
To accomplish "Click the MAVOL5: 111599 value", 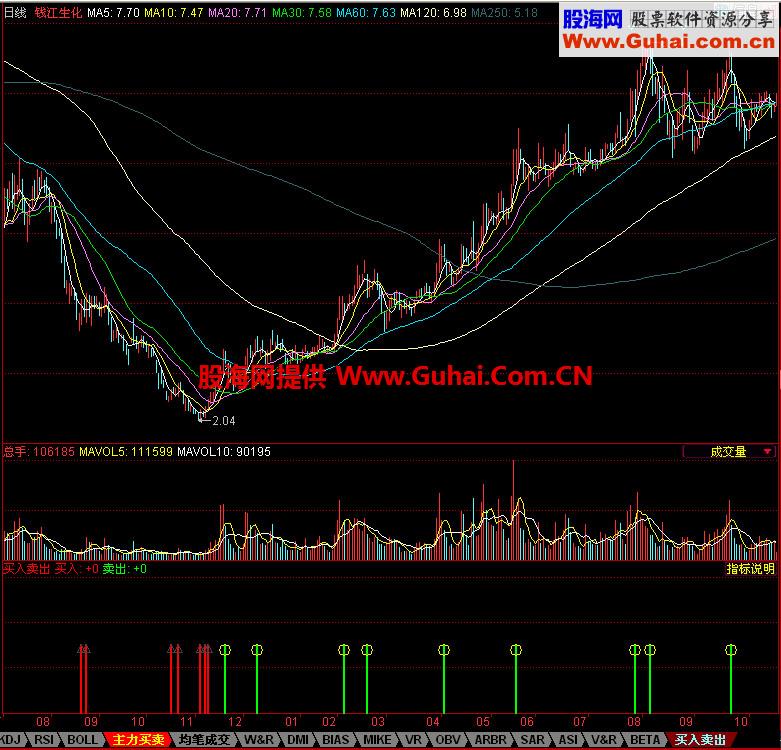I will [126, 452].
